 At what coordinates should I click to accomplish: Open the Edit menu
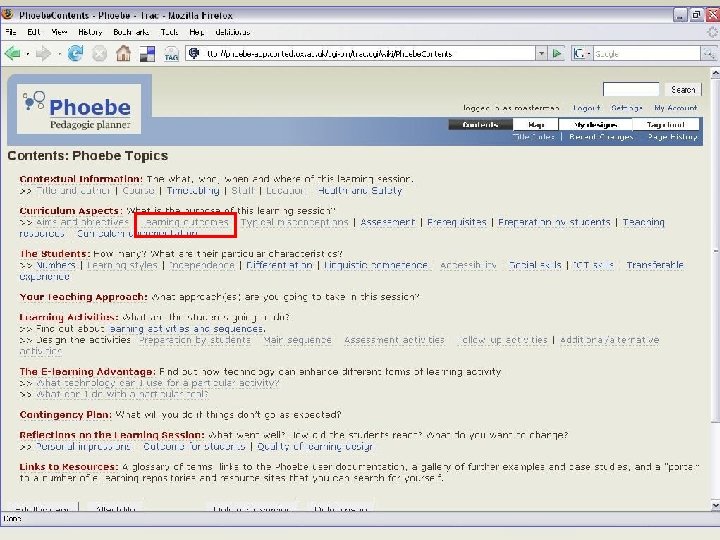34,32
